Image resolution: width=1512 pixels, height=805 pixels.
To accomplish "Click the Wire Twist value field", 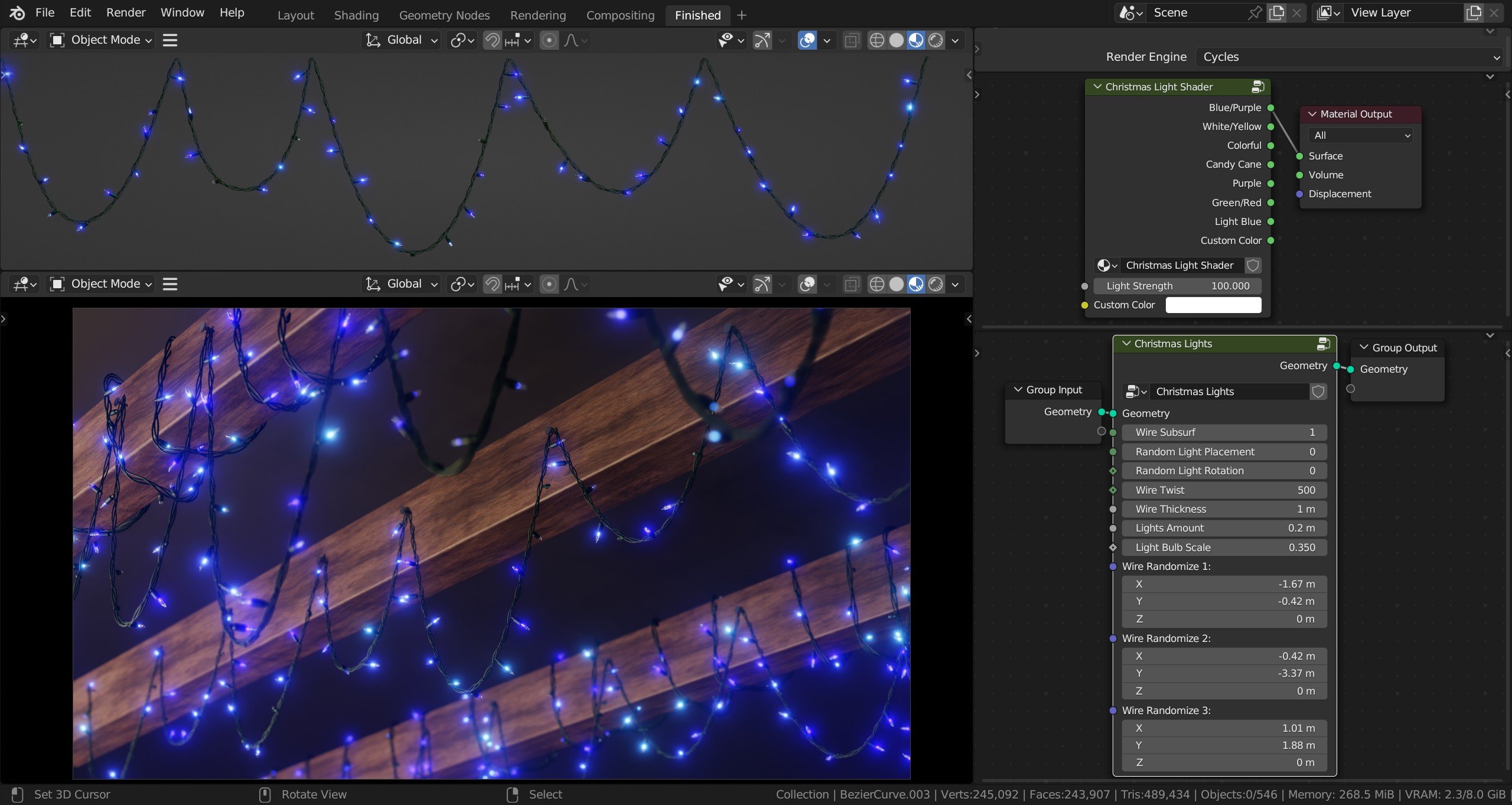I will (x=1224, y=490).
